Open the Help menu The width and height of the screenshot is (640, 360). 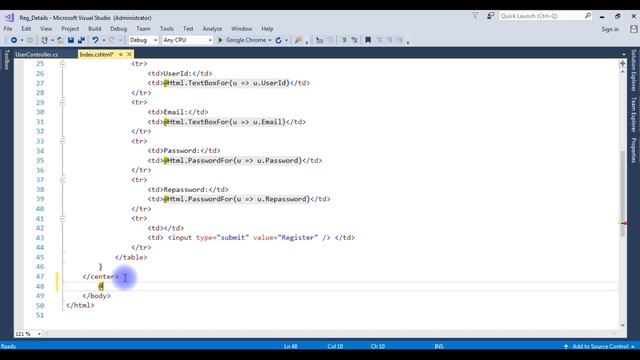pyautogui.click(x=267, y=29)
